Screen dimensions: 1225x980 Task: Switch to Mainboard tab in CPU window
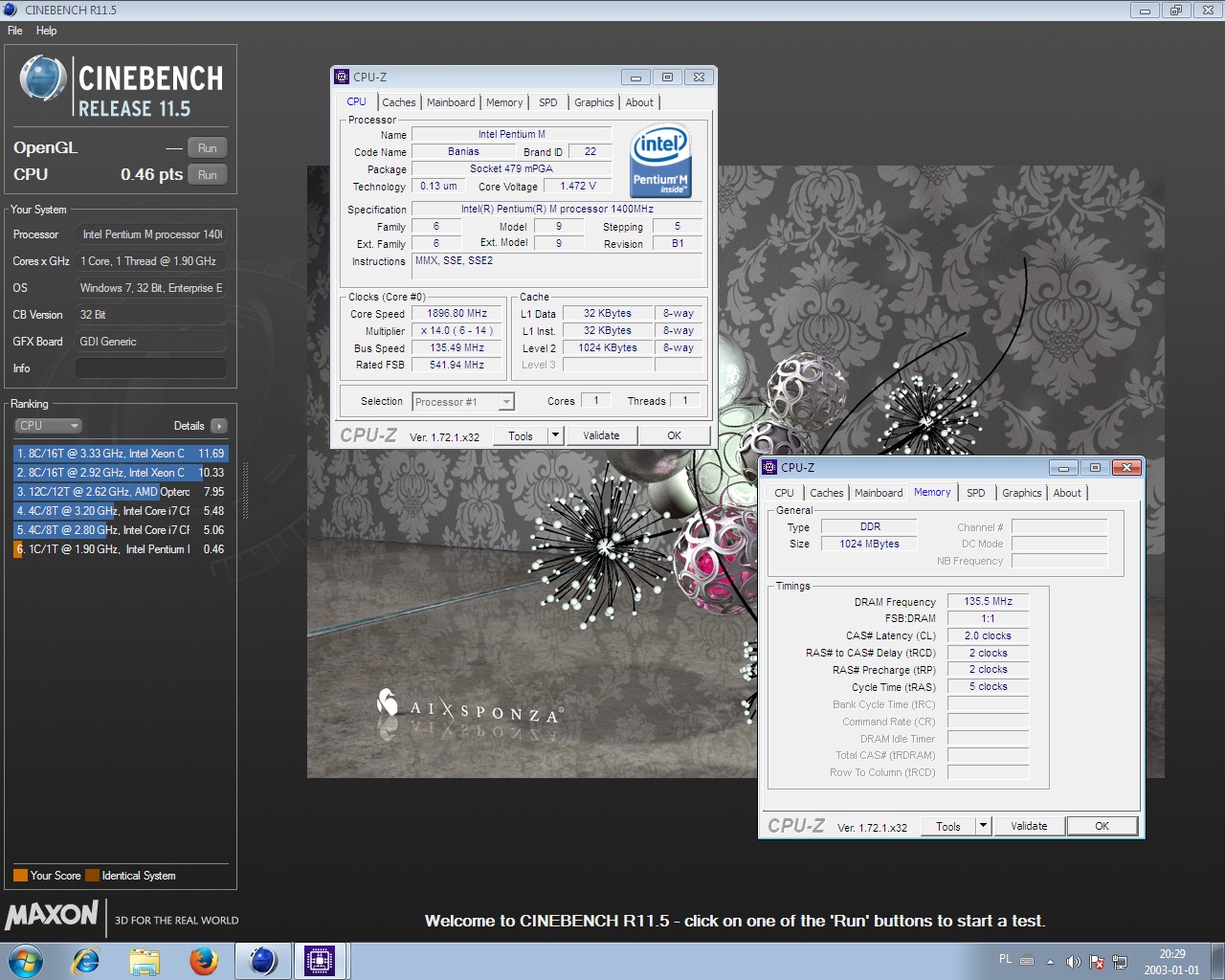[451, 102]
